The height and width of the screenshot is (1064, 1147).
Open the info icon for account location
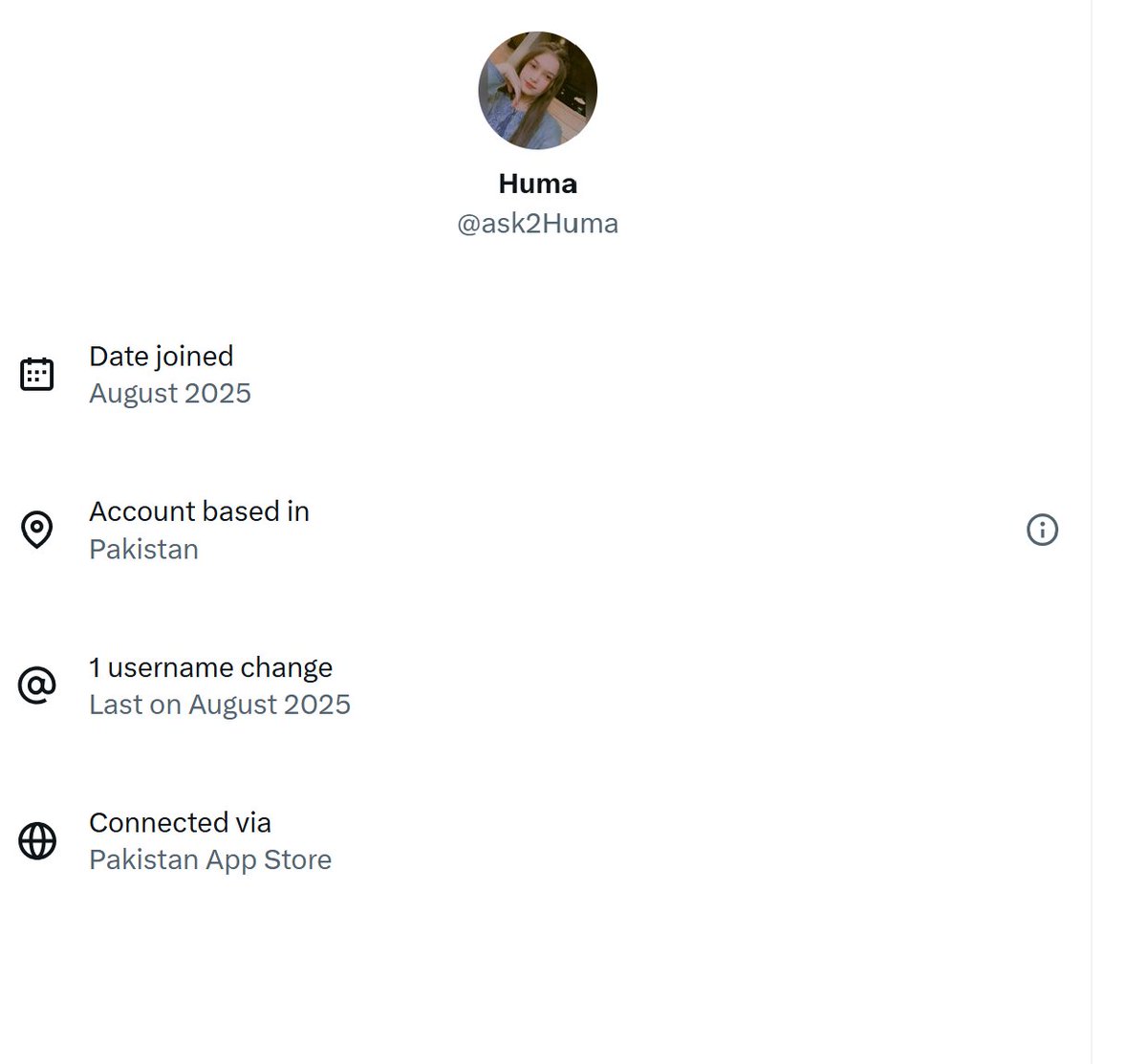click(1042, 530)
